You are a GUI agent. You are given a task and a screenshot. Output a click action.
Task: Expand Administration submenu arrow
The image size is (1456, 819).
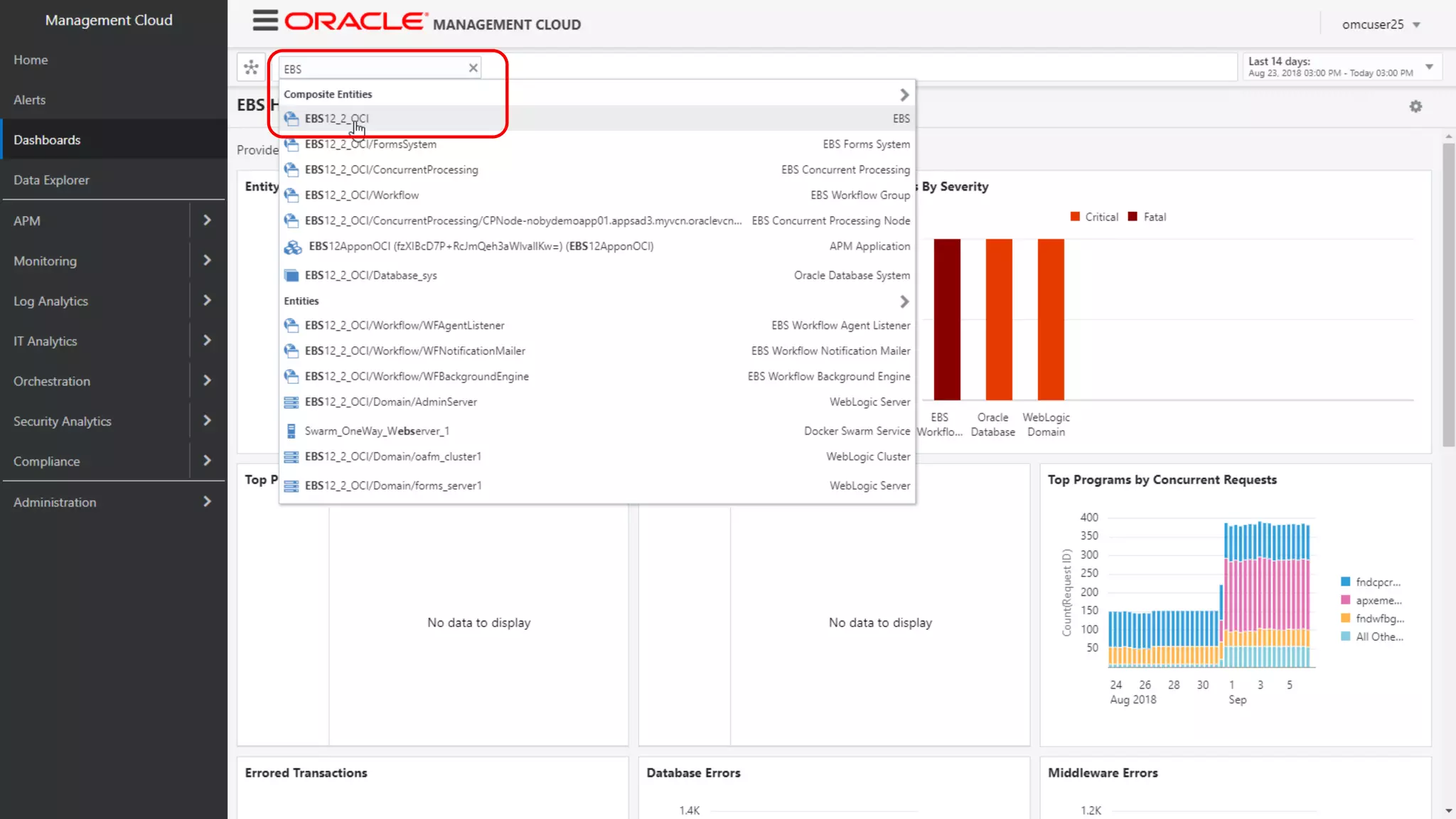pyautogui.click(x=207, y=501)
